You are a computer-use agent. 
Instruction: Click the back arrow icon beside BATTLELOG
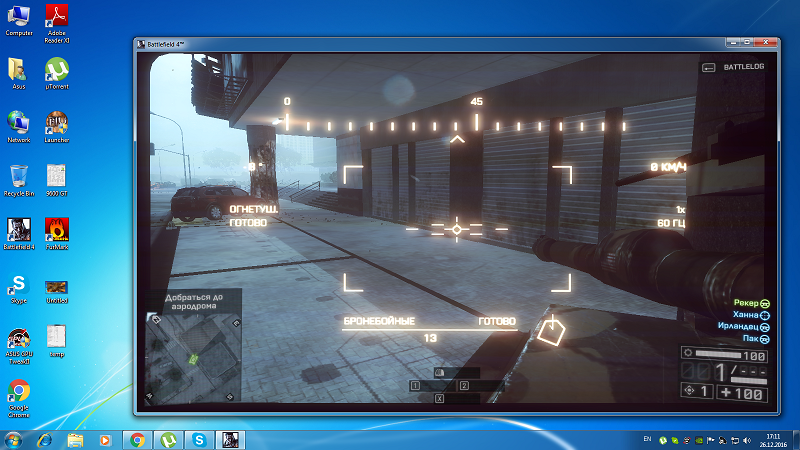tap(708, 67)
